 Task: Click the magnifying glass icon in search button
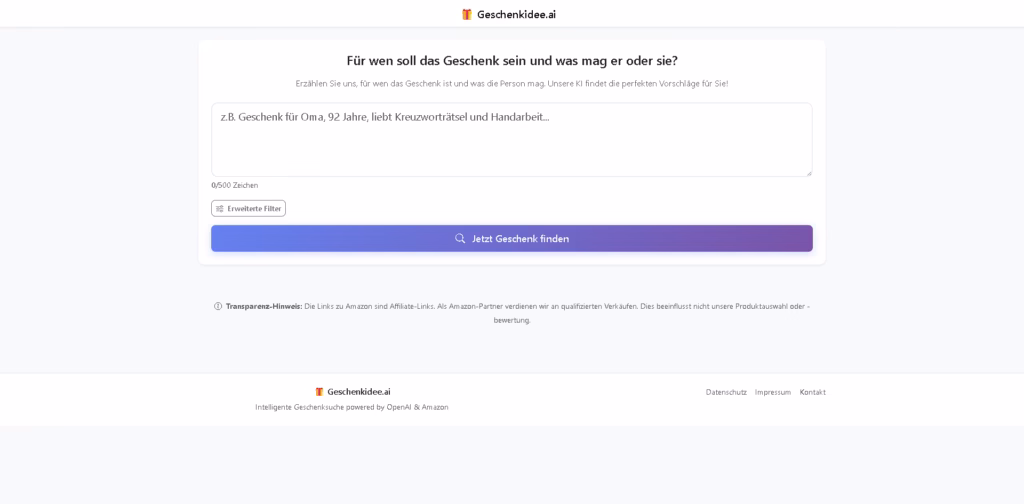coord(460,238)
